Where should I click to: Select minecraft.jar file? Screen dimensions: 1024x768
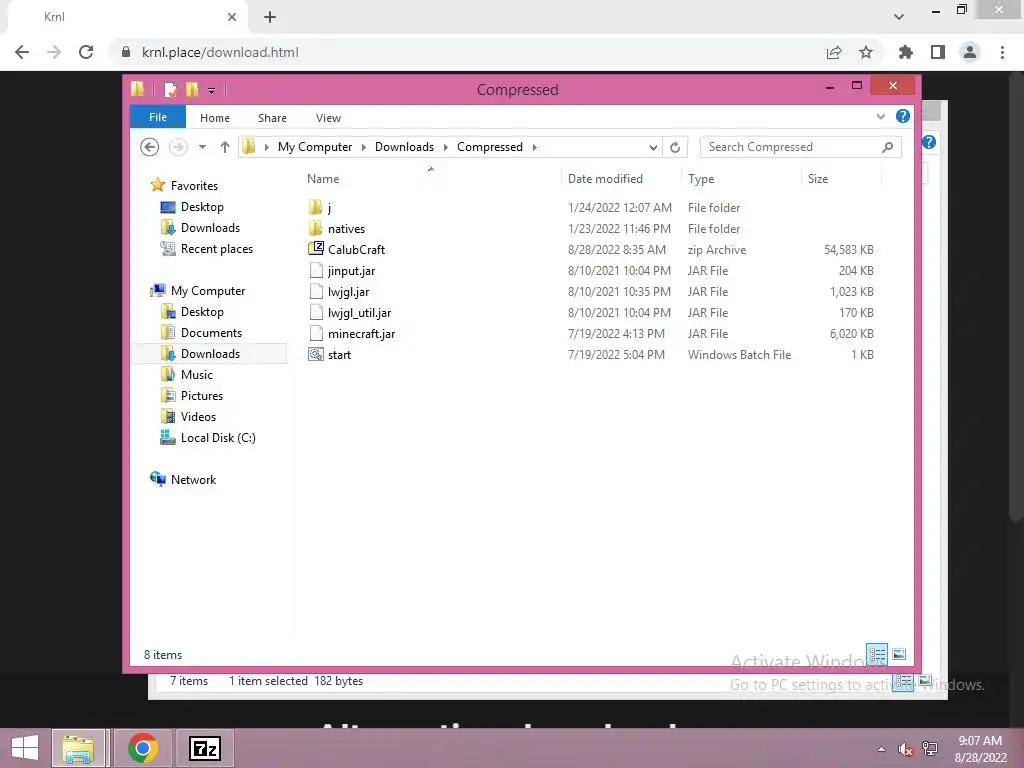tap(361, 334)
